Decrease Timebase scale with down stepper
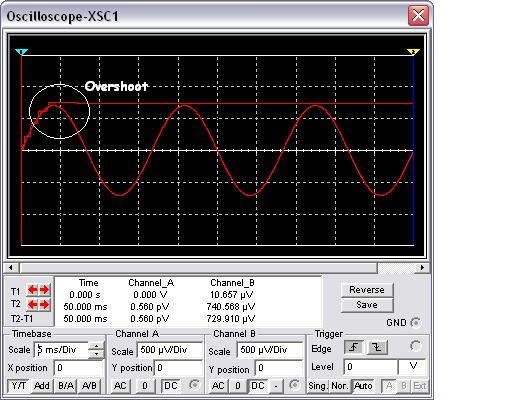The image size is (512, 400). pos(96,354)
